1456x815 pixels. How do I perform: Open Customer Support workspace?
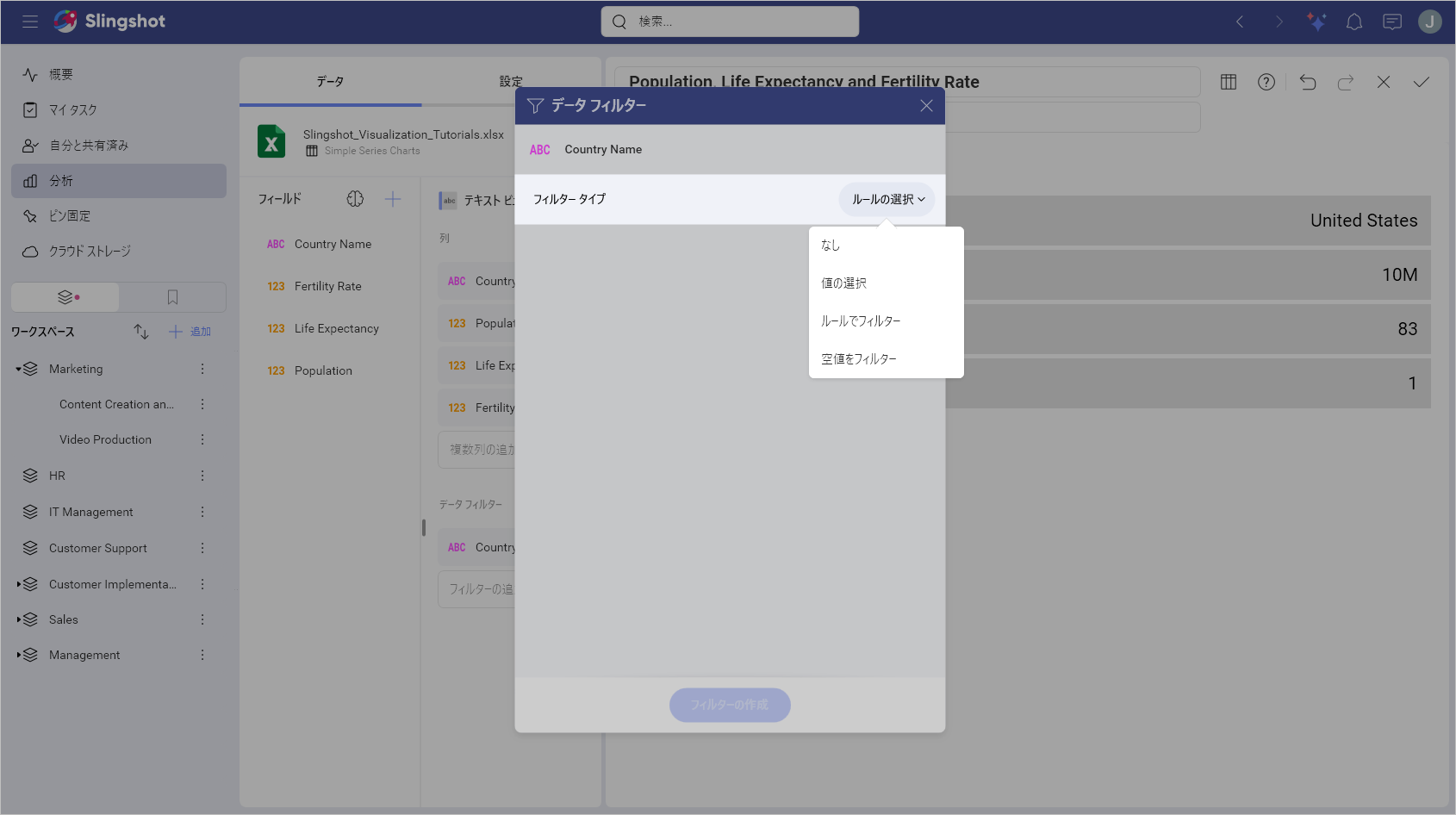coord(97,548)
